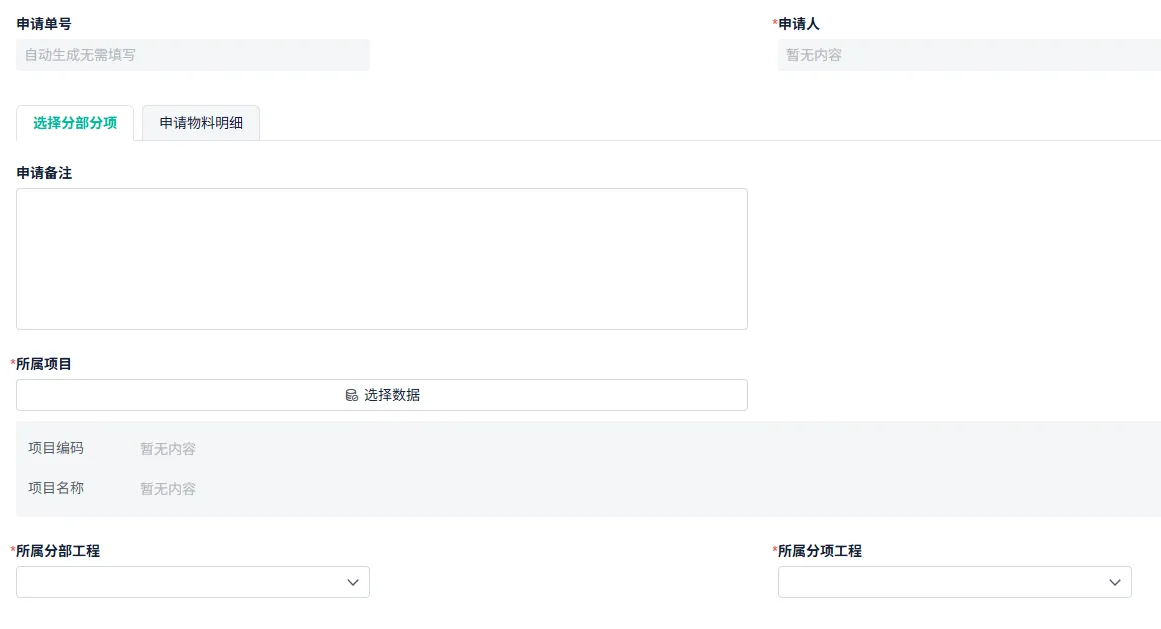Image resolution: width=1161 pixels, height=629 pixels.
Task: Click the 所属分项工程 field label
Action: coord(820,551)
